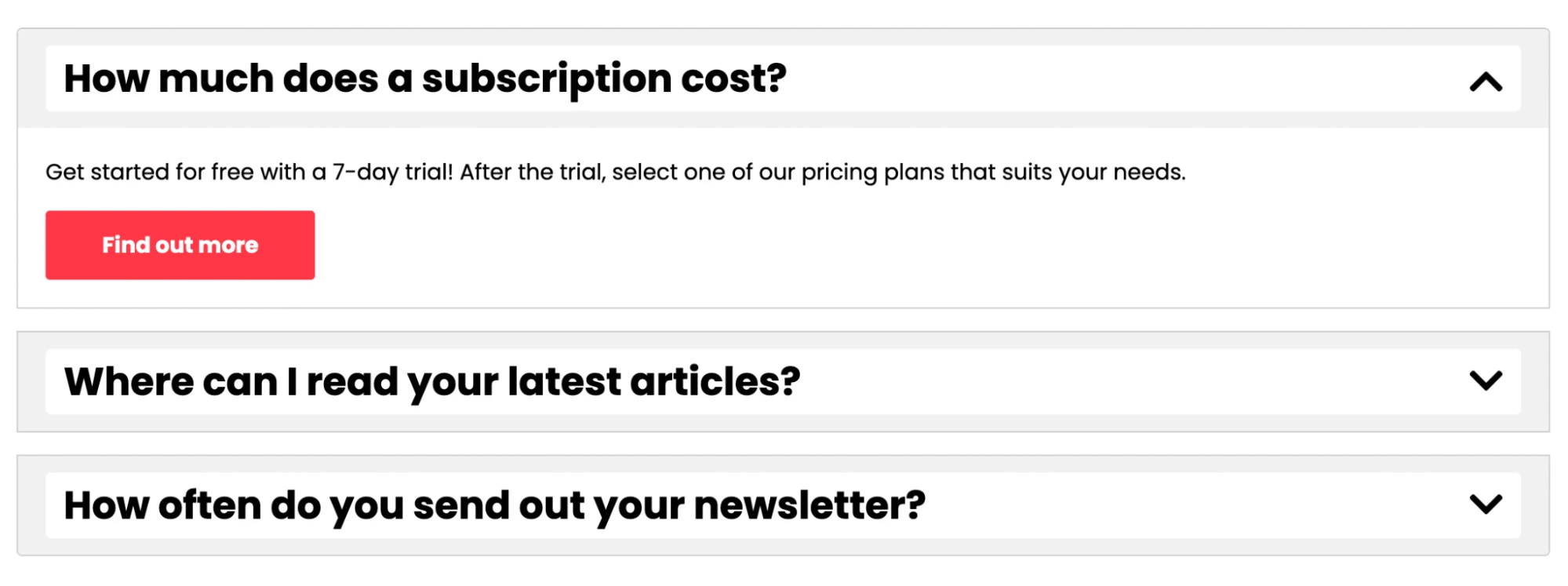Expand "Where can I read your latest articles?"

(x=432, y=382)
